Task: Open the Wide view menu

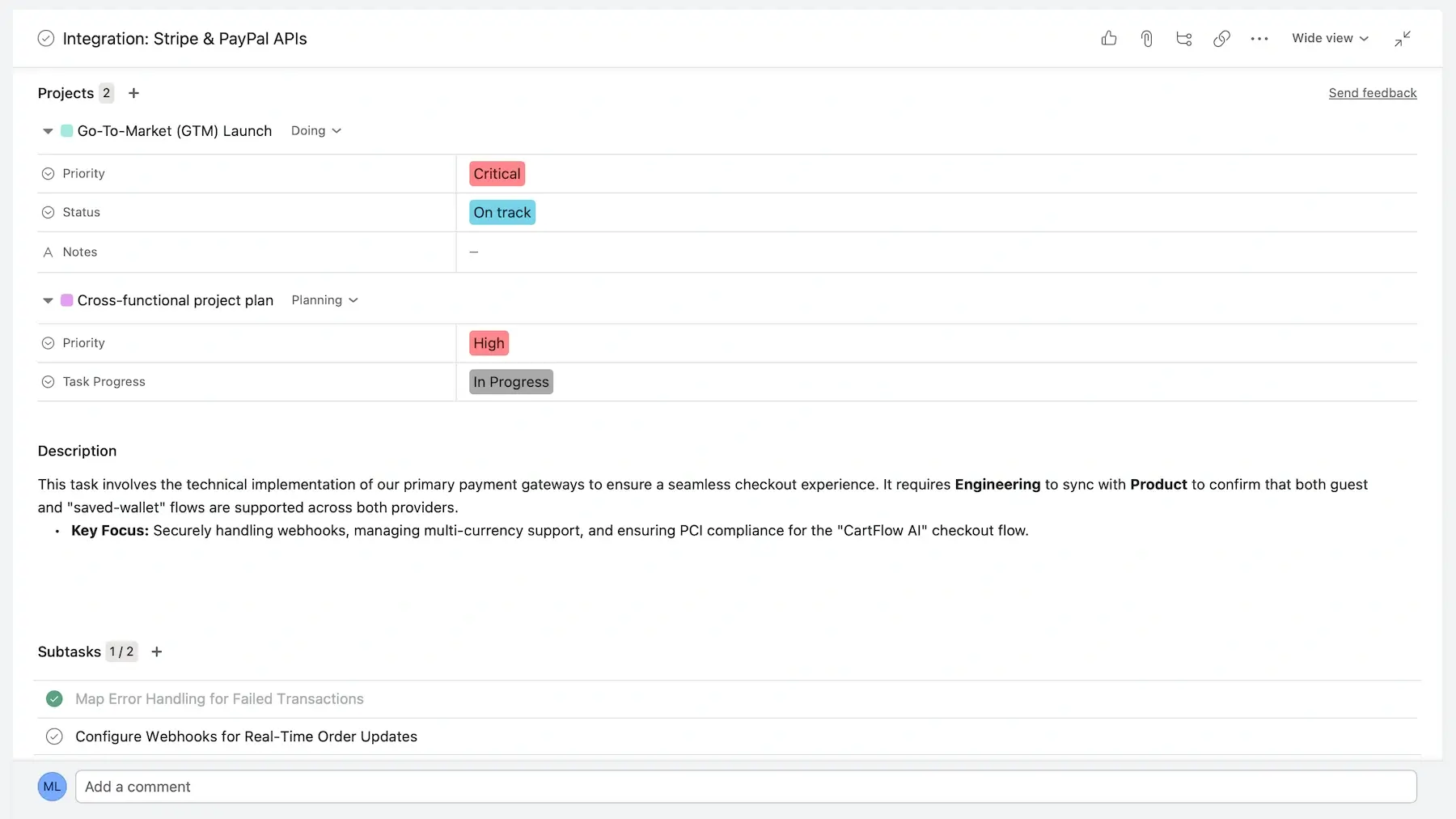Action: [1329, 38]
